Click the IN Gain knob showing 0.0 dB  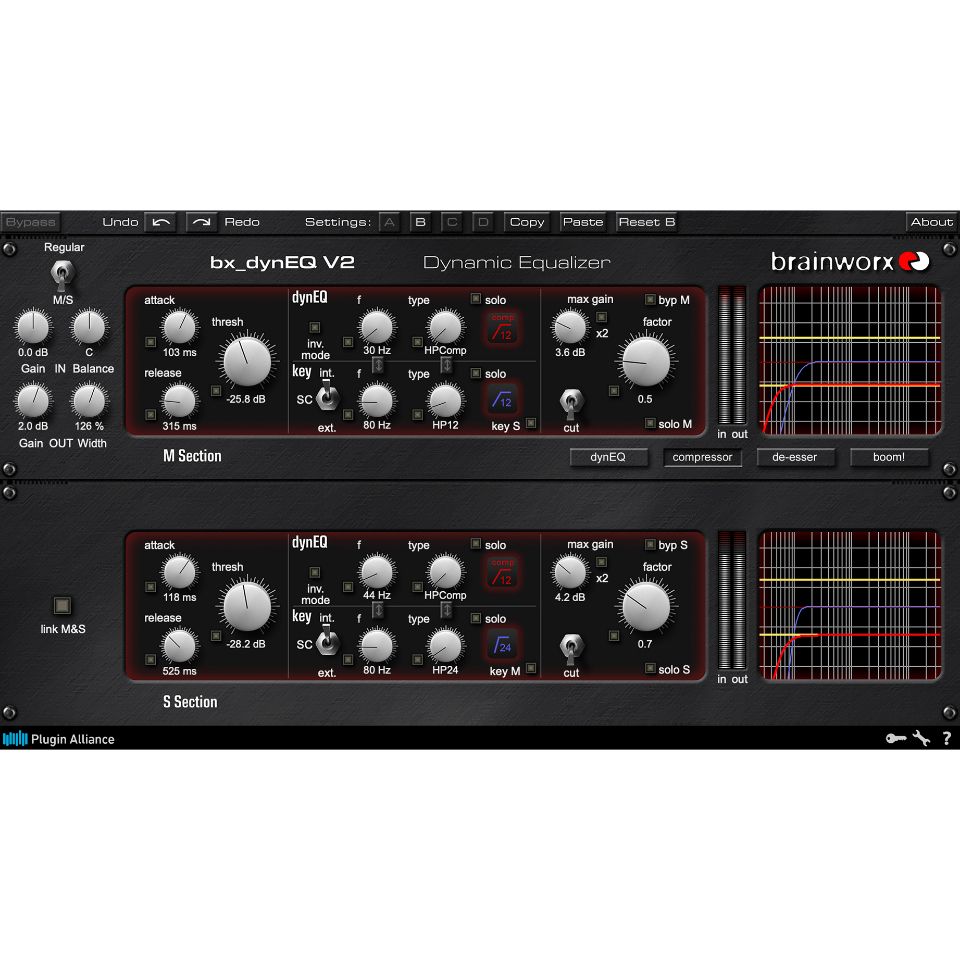click(33, 327)
